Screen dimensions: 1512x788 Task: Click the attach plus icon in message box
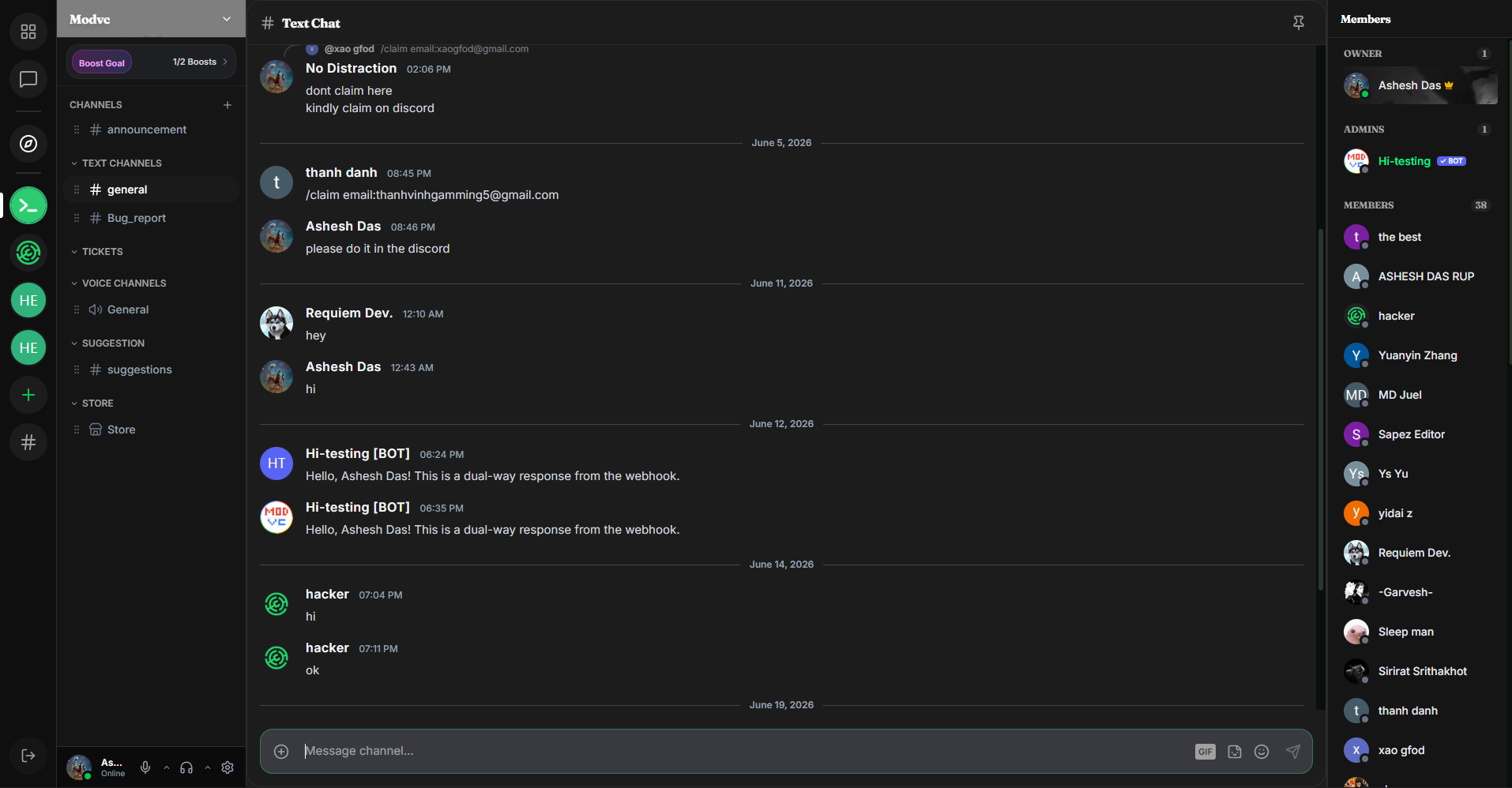click(x=281, y=751)
